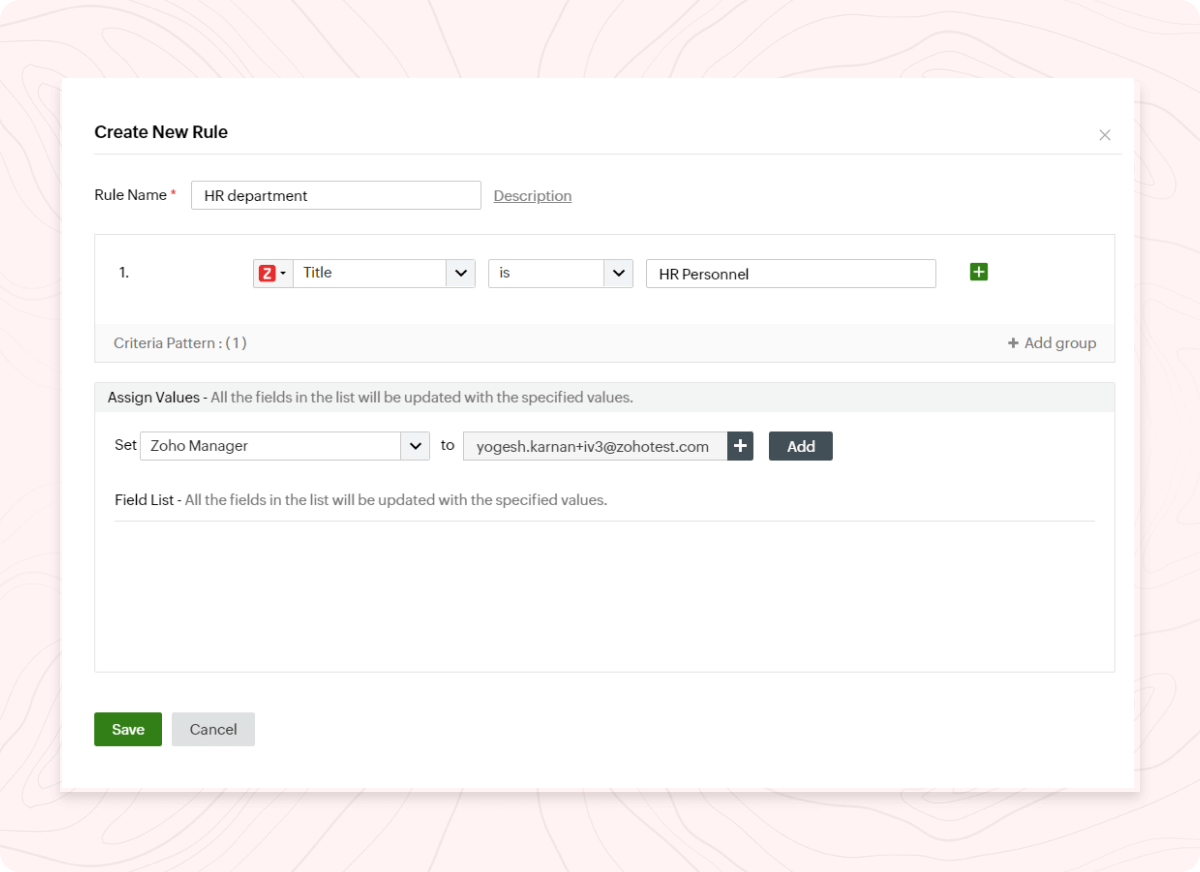Add a new criteria row with green plus

pyautogui.click(x=978, y=271)
